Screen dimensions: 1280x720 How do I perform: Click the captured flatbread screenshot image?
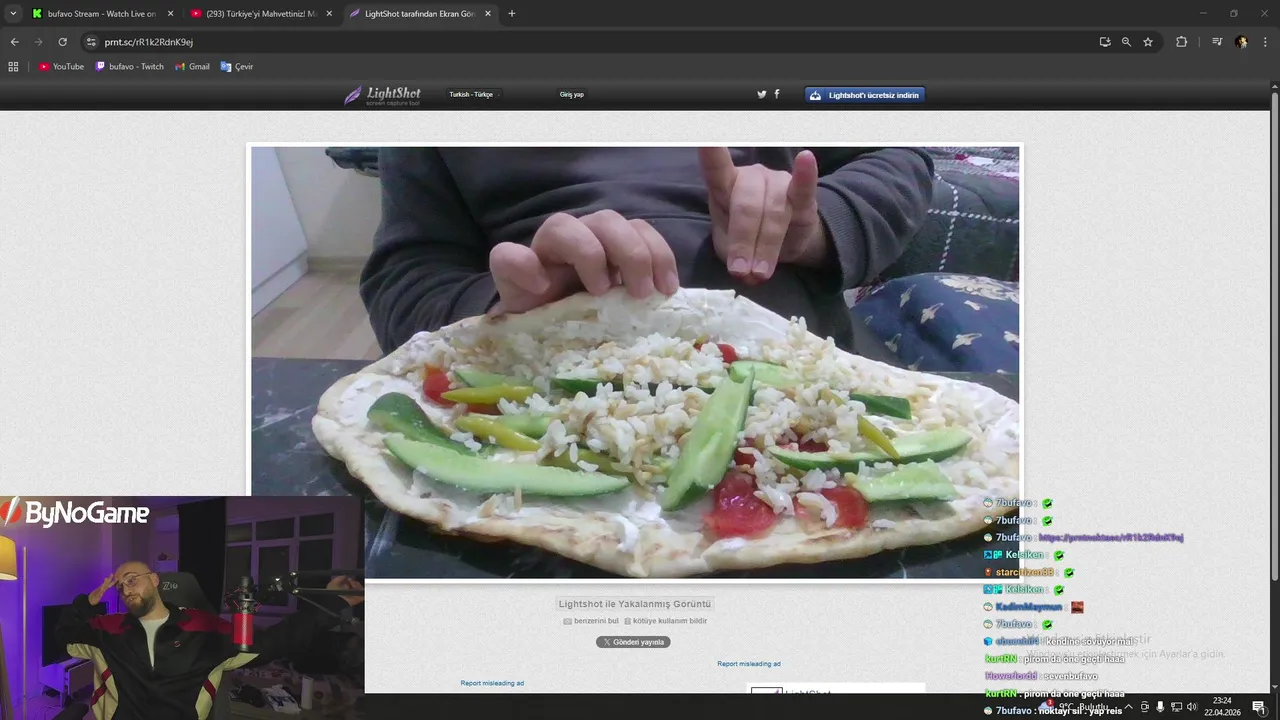point(635,362)
